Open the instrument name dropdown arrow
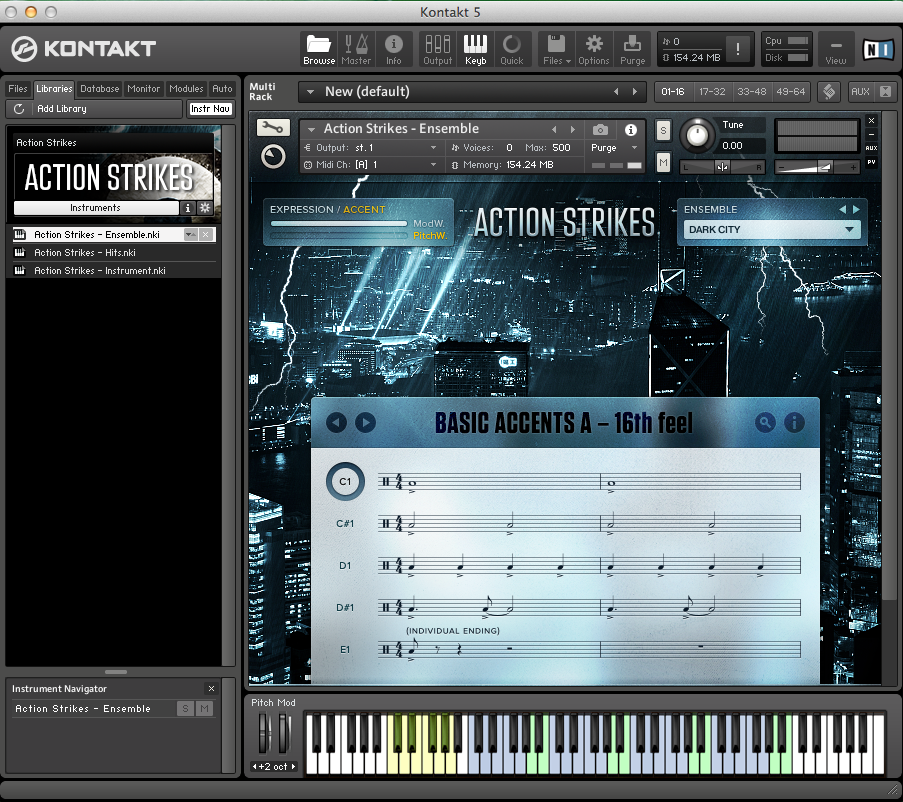 tap(312, 130)
